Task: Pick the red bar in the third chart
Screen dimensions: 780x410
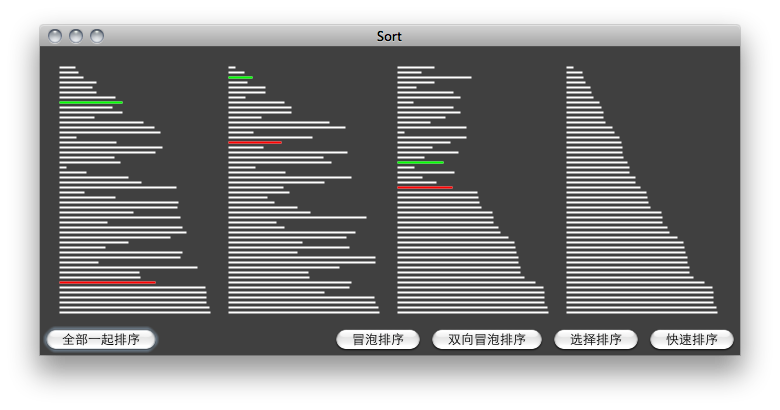Action: (x=425, y=187)
